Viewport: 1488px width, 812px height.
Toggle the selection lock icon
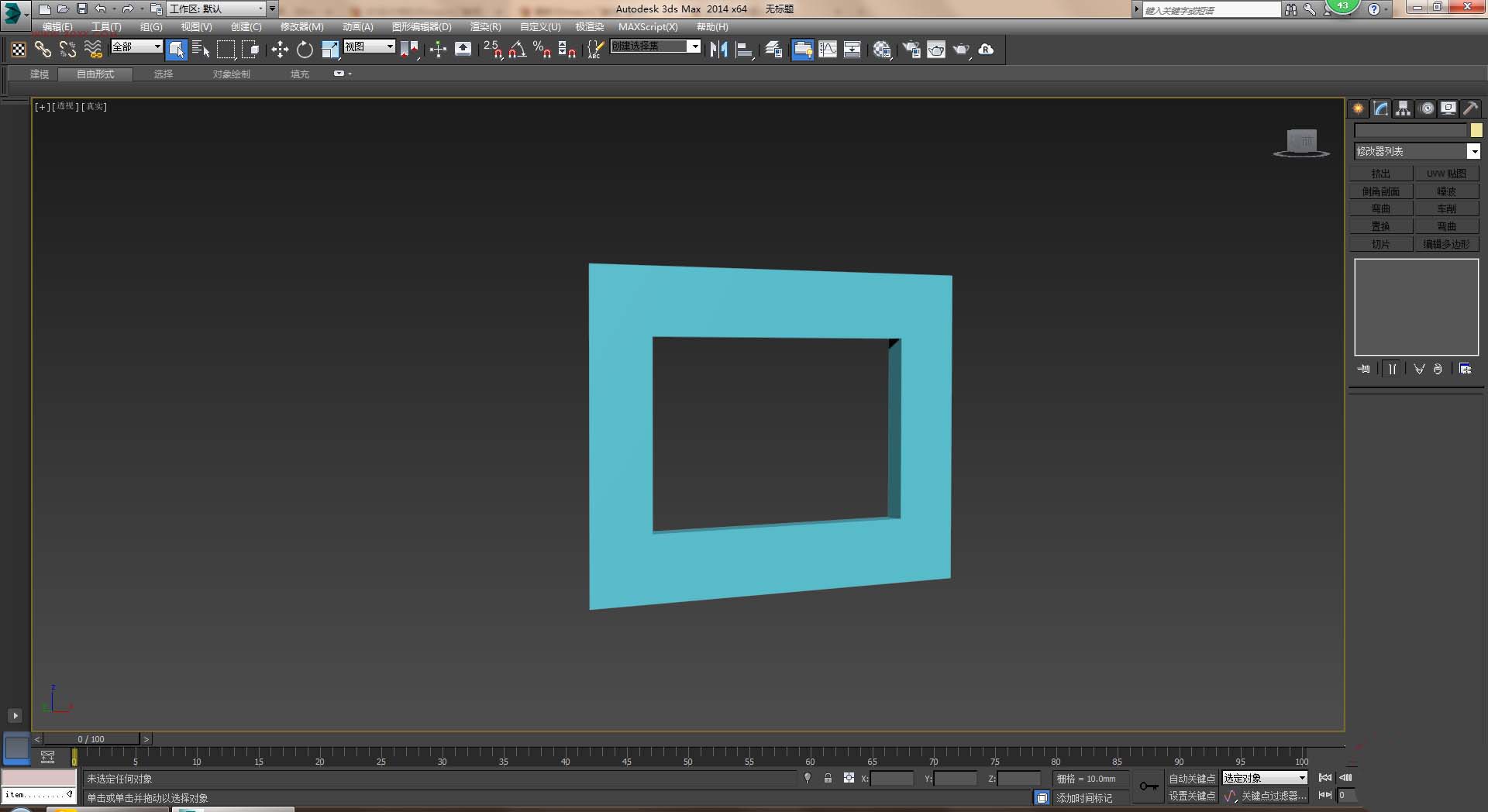coord(828,778)
